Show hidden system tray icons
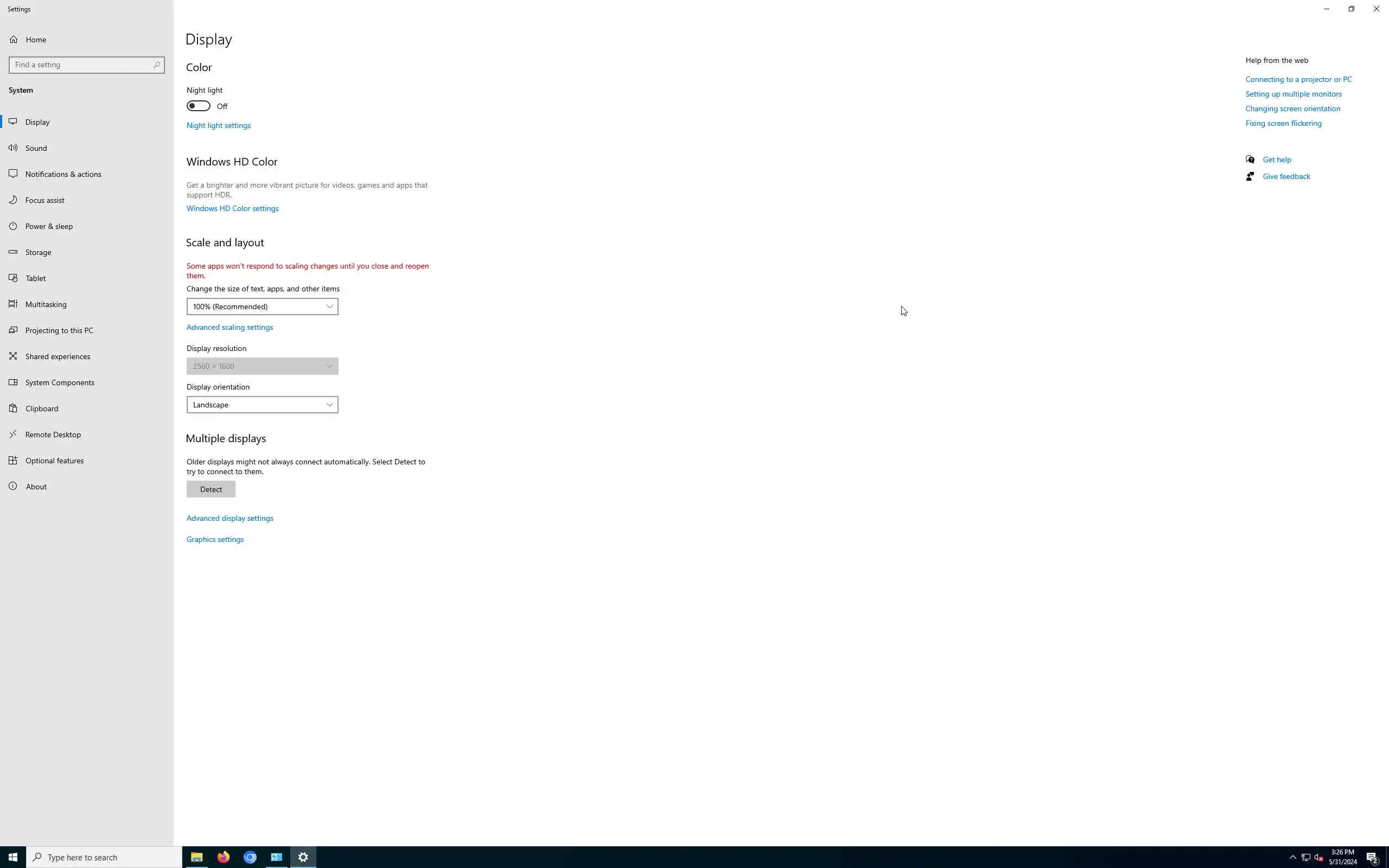This screenshot has width=1389, height=868. click(1292, 857)
